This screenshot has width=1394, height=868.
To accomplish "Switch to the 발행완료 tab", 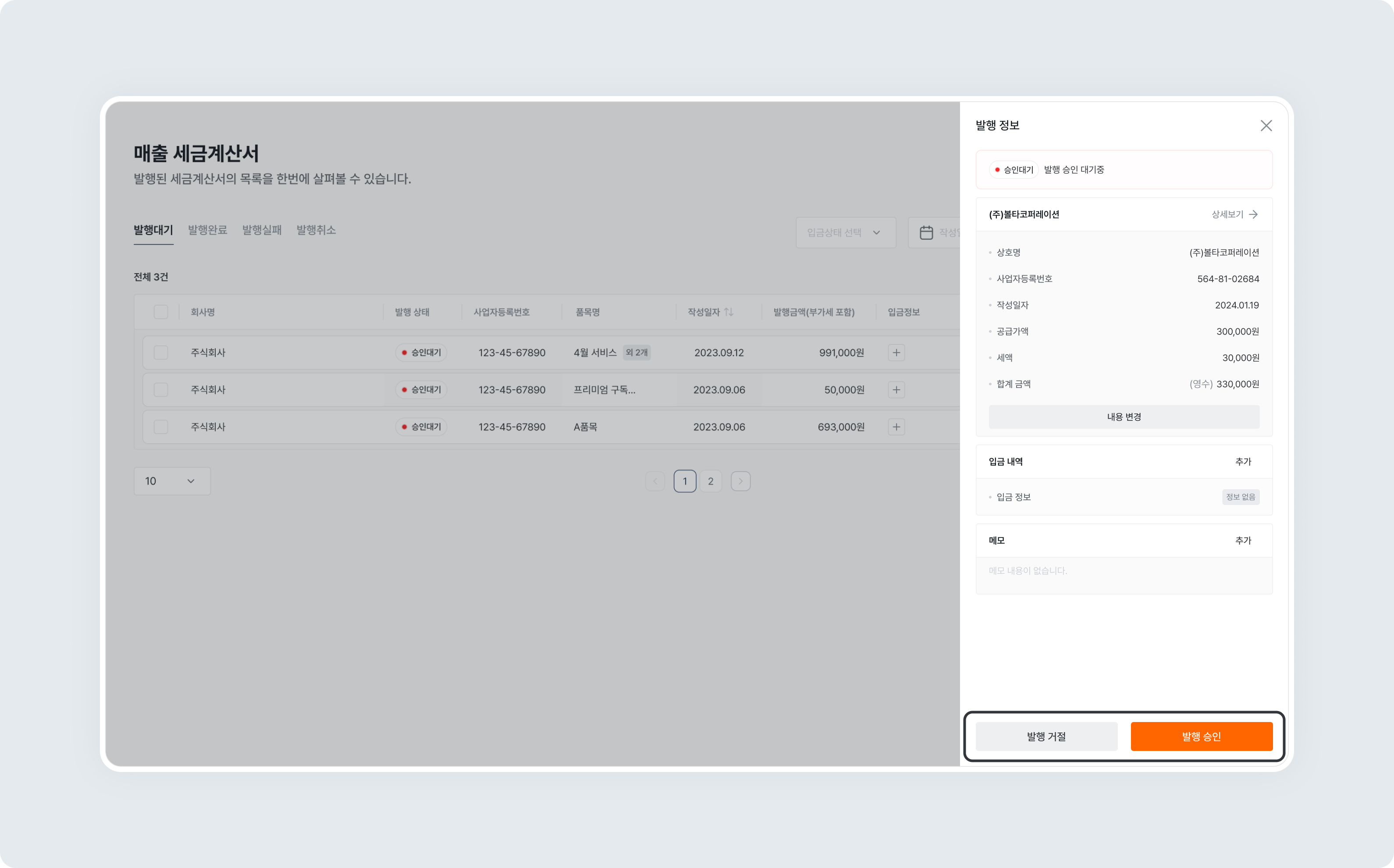I will click(x=208, y=230).
